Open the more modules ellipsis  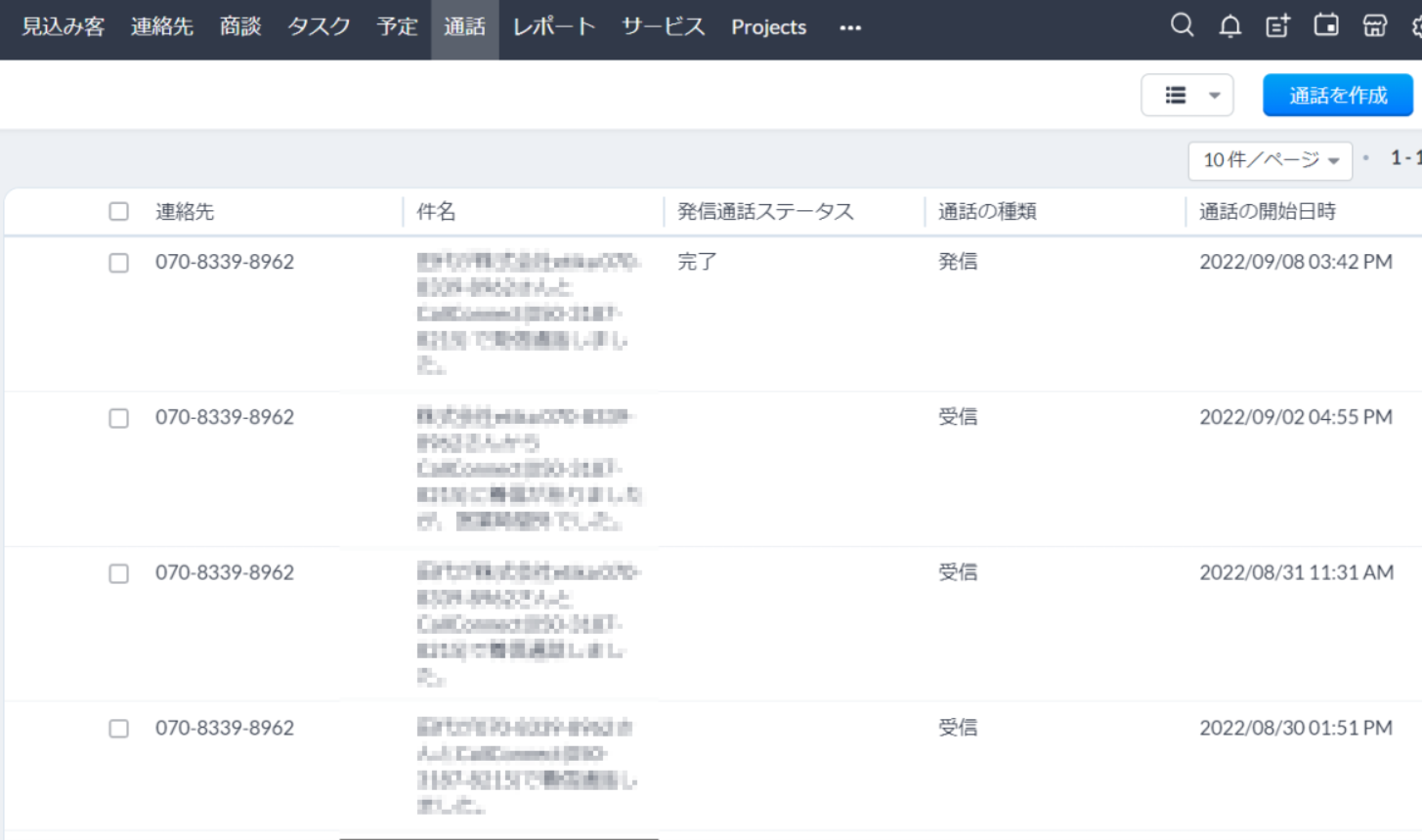[850, 27]
